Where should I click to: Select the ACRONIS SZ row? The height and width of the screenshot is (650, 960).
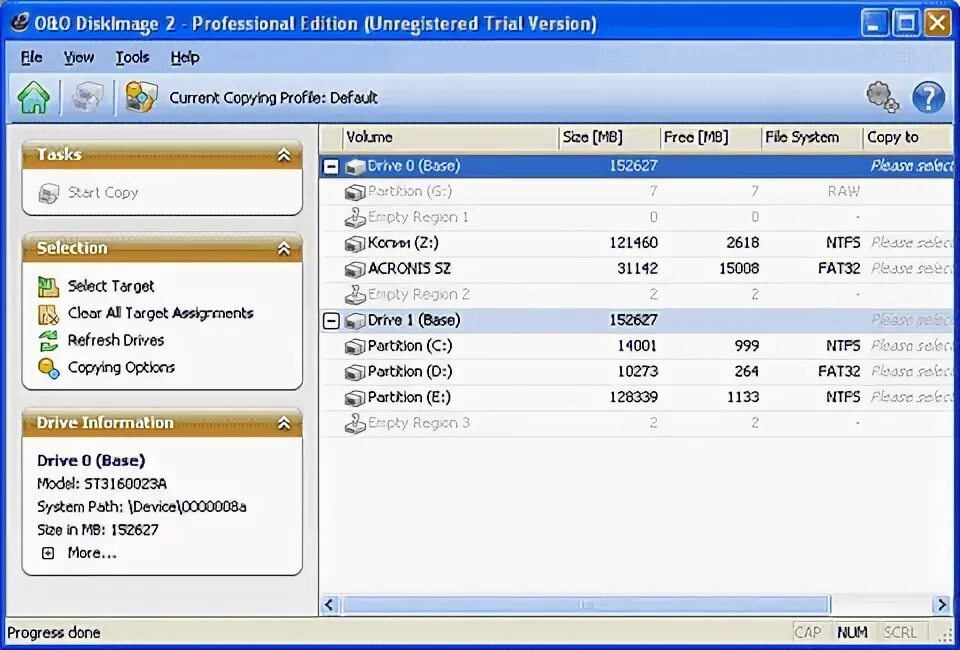[x=637, y=269]
